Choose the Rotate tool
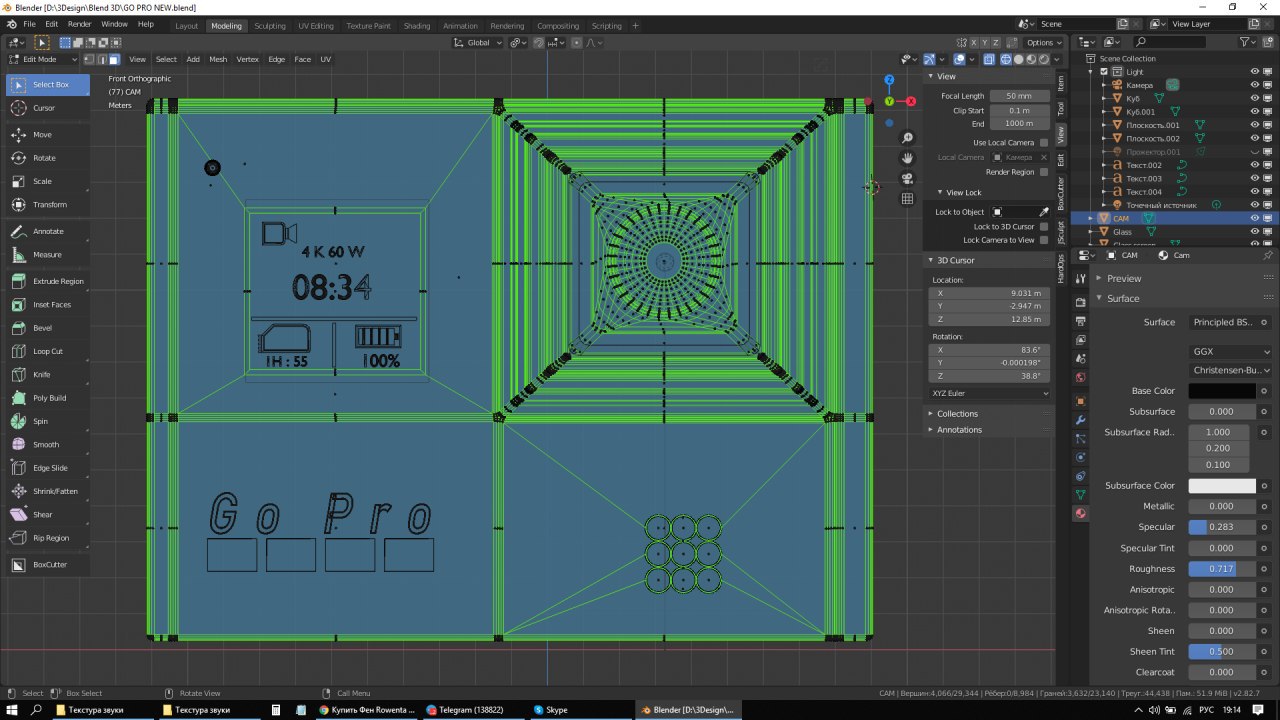The height and width of the screenshot is (720, 1280). 47,158
